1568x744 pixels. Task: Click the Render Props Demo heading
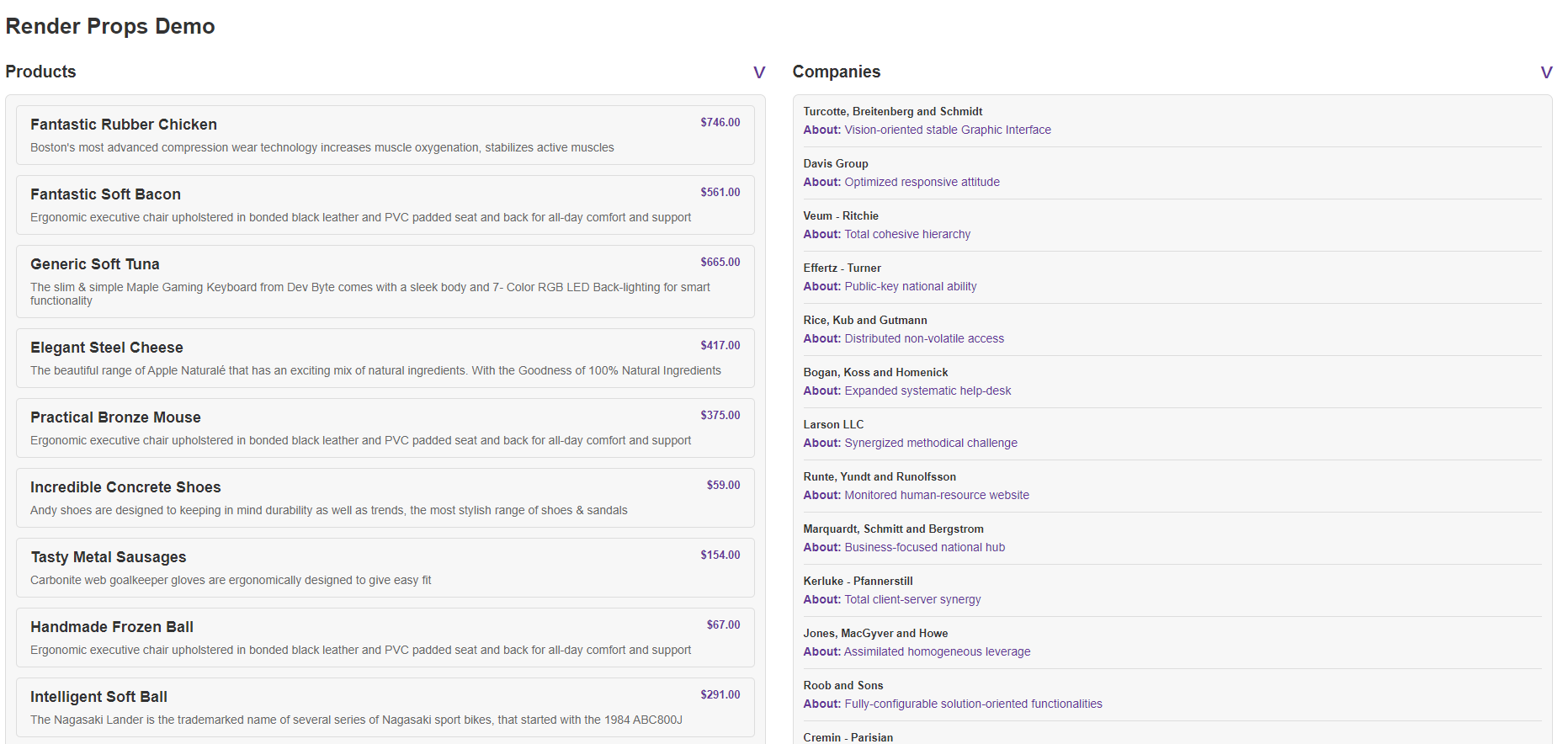coord(110,26)
